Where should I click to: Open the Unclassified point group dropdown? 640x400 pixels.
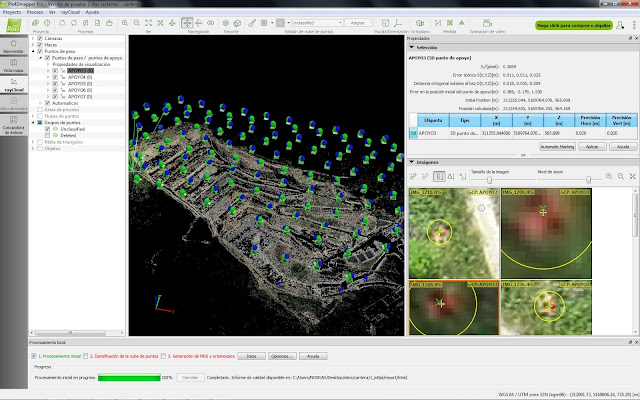coord(315,21)
